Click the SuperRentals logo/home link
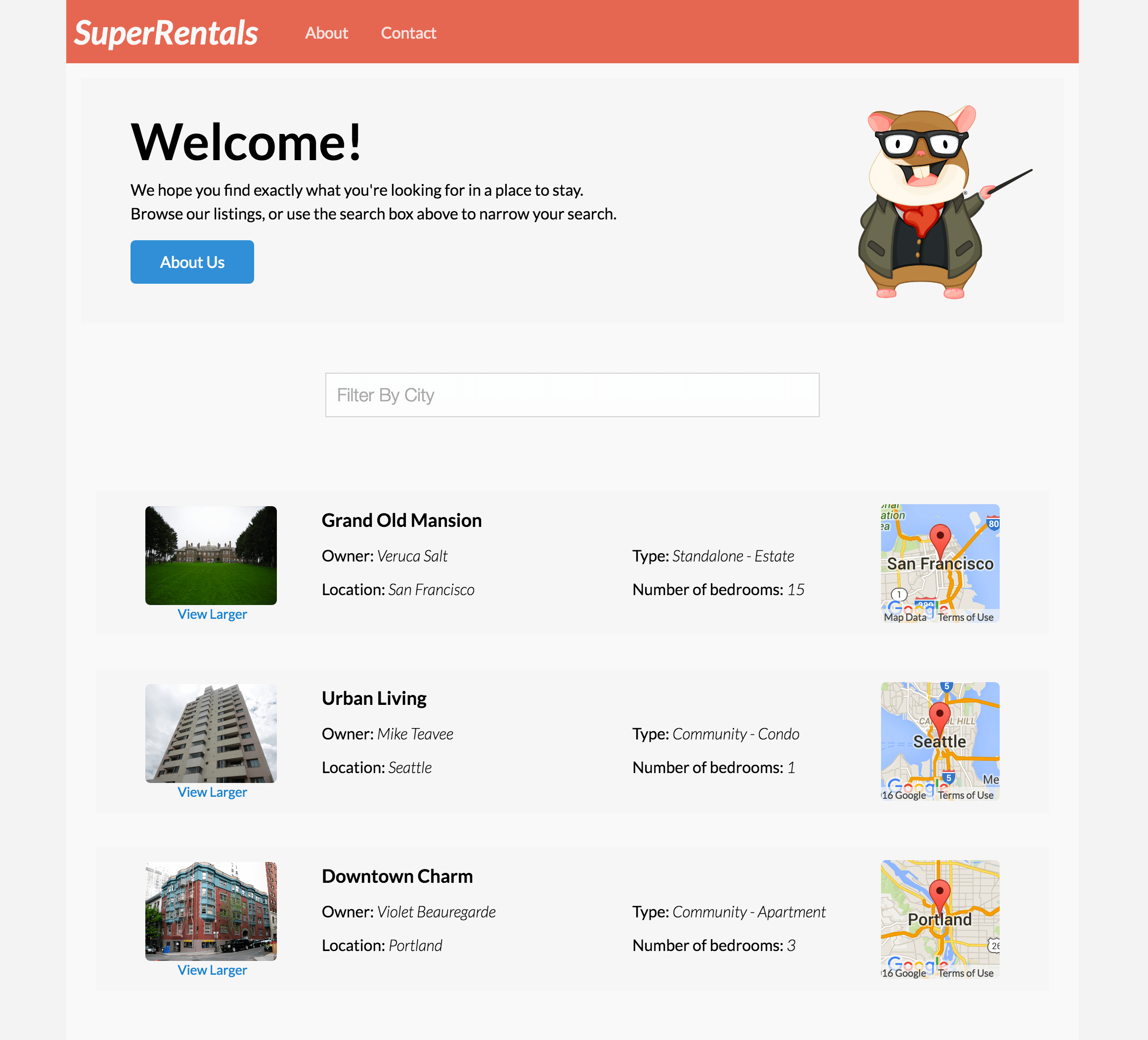Image resolution: width=1148 pixels, height=1040 pixels. point(165,31)
